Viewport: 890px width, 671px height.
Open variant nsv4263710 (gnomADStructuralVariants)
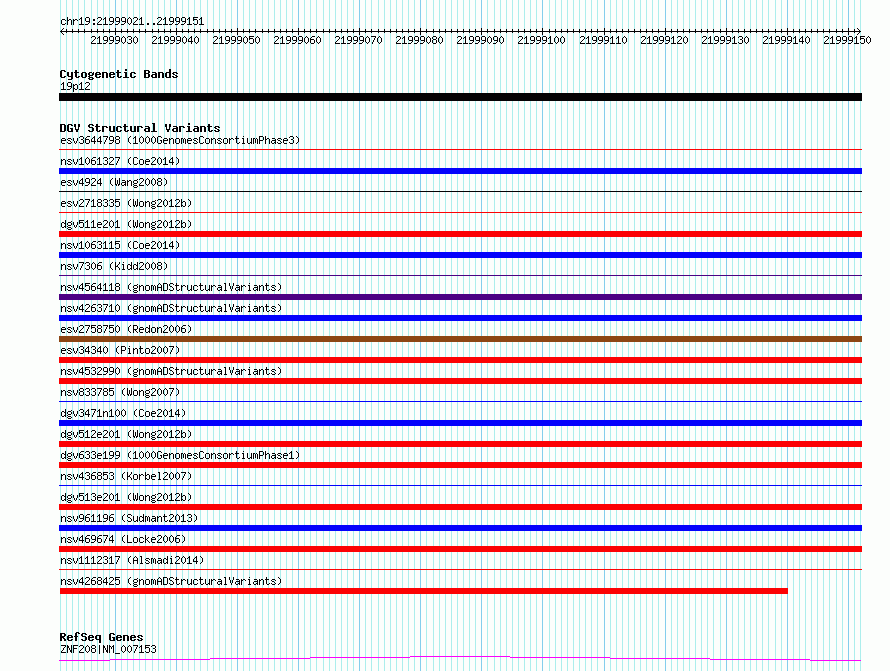click(171, 308)
